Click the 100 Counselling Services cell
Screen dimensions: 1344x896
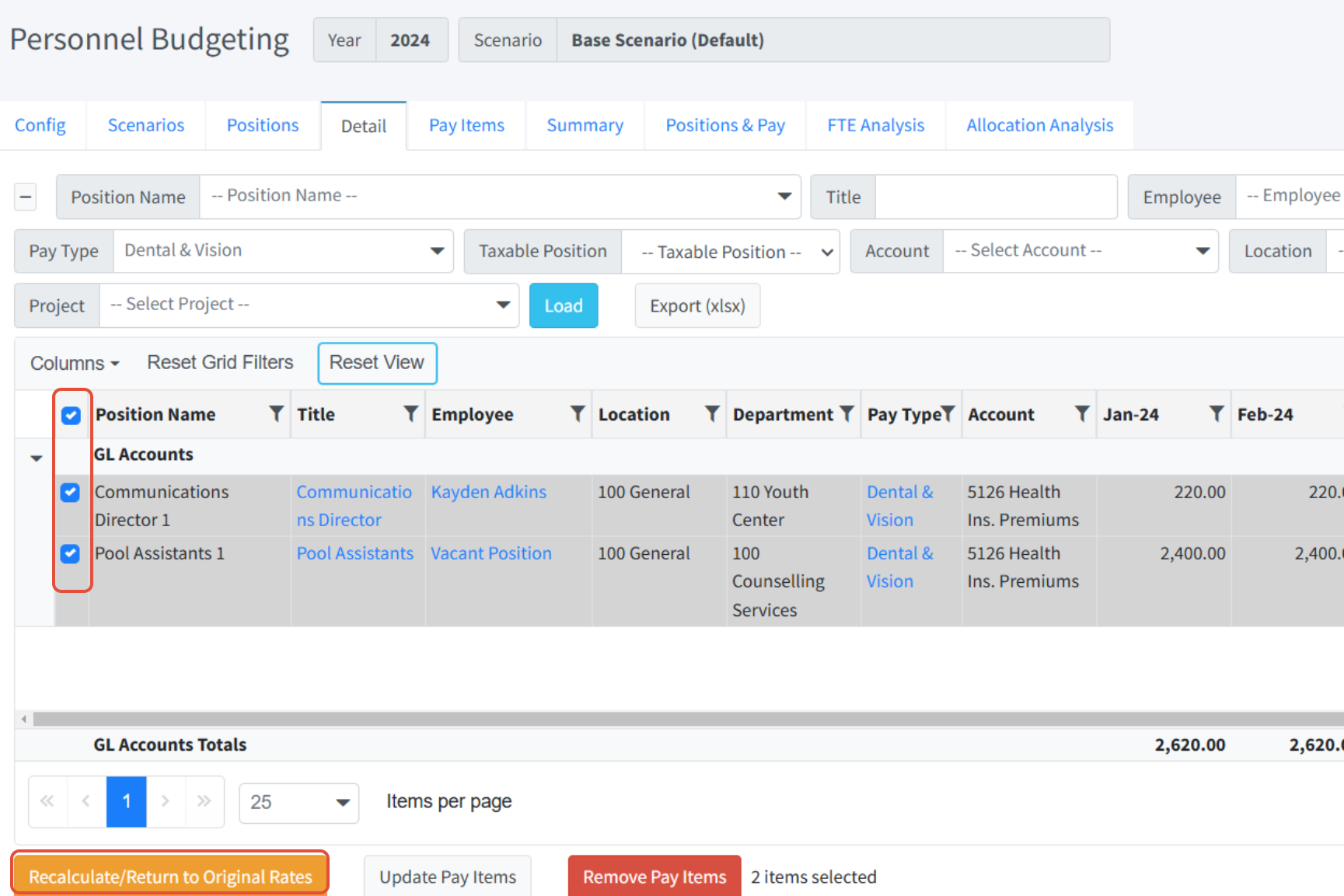[794, 581]
